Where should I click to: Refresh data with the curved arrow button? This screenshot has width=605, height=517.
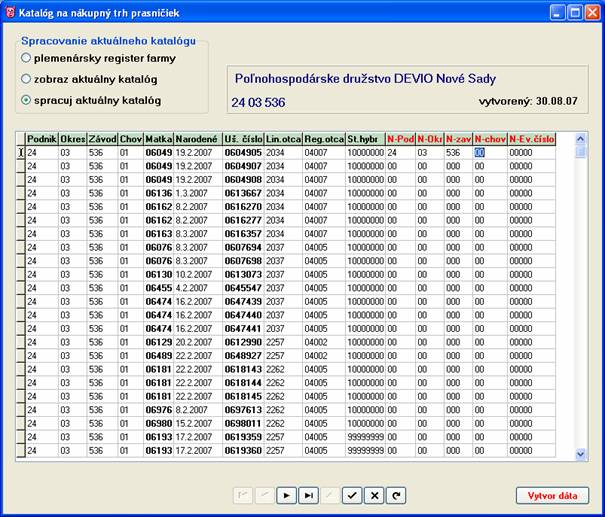tap(396, 496)
